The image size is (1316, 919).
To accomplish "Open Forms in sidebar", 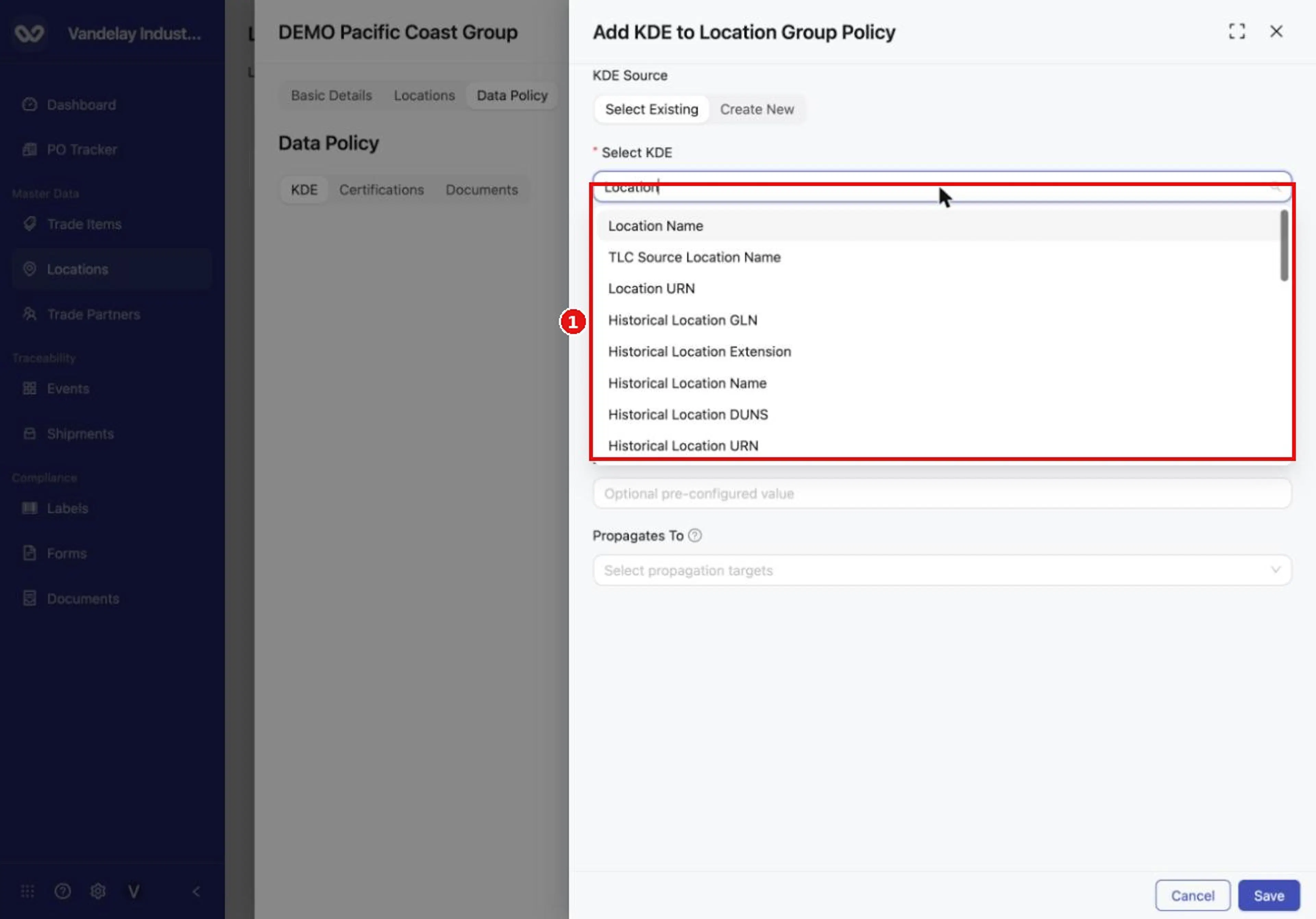I will coord(66,553).
